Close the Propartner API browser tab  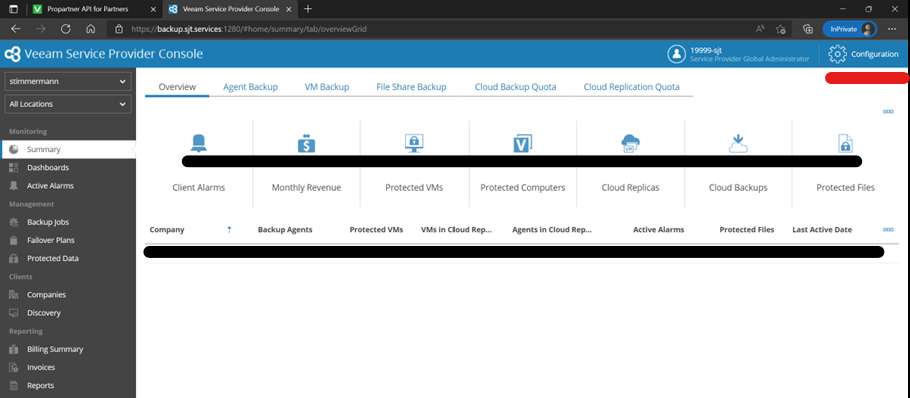pos(153,9)
